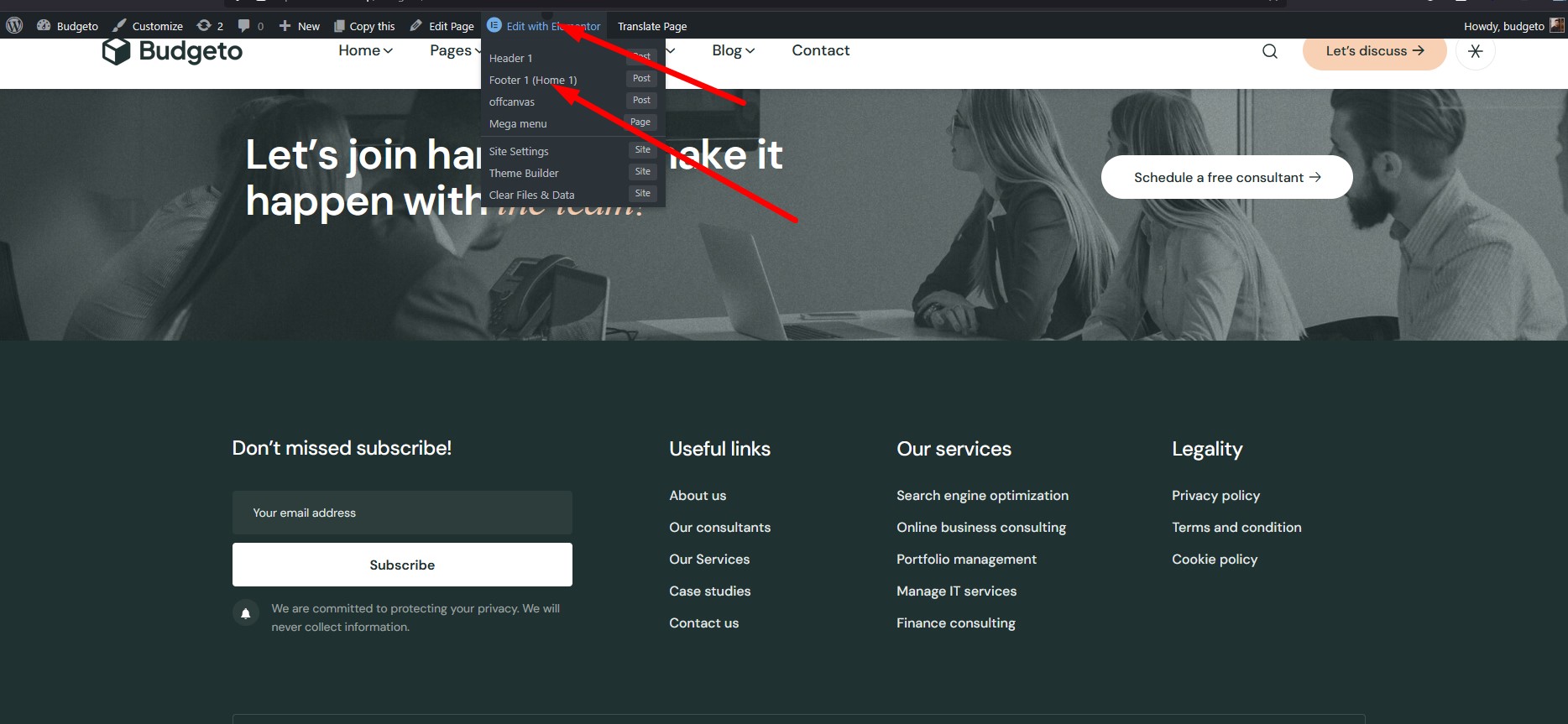Click the WordPress logo in admin bar
This screenshot has height=724, width=1568.
14,26
